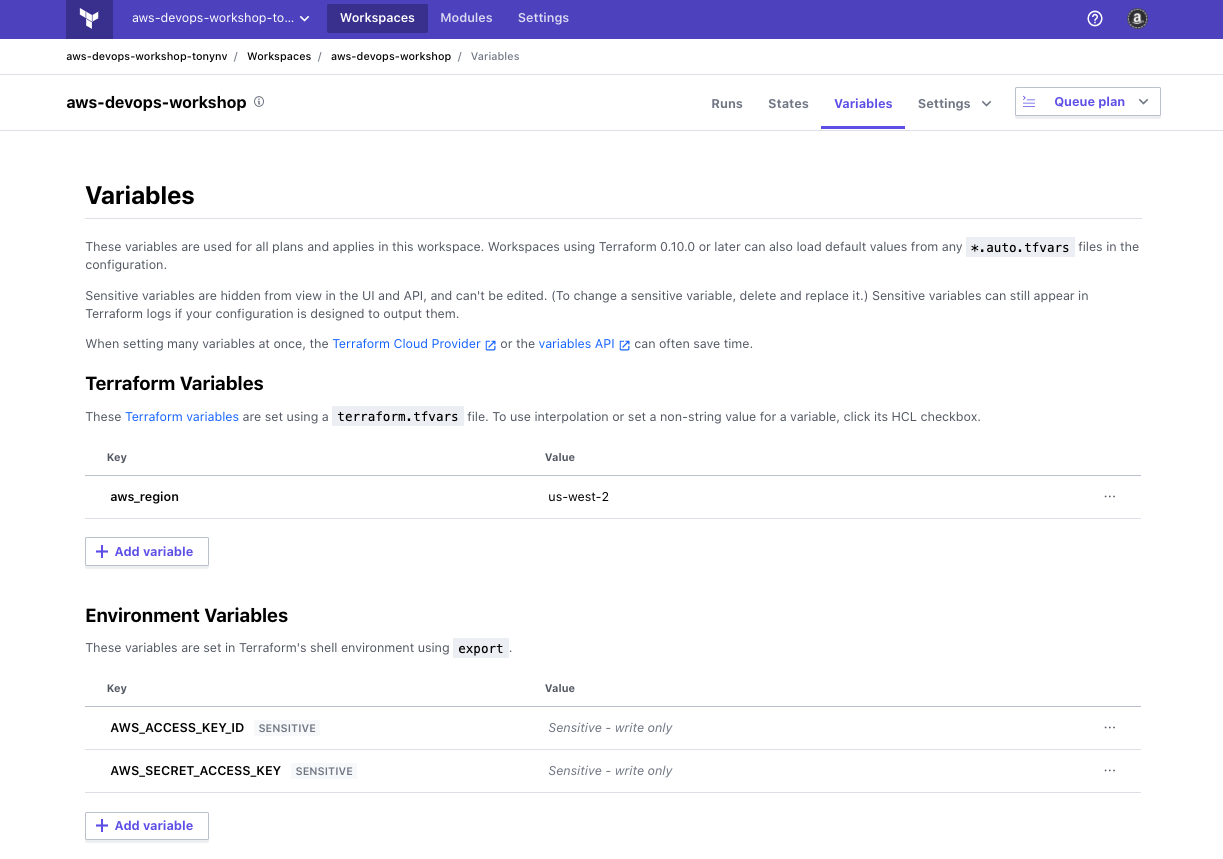
Task: Click the aws-devops-workshop workspace title
Action: click(156, 102)
